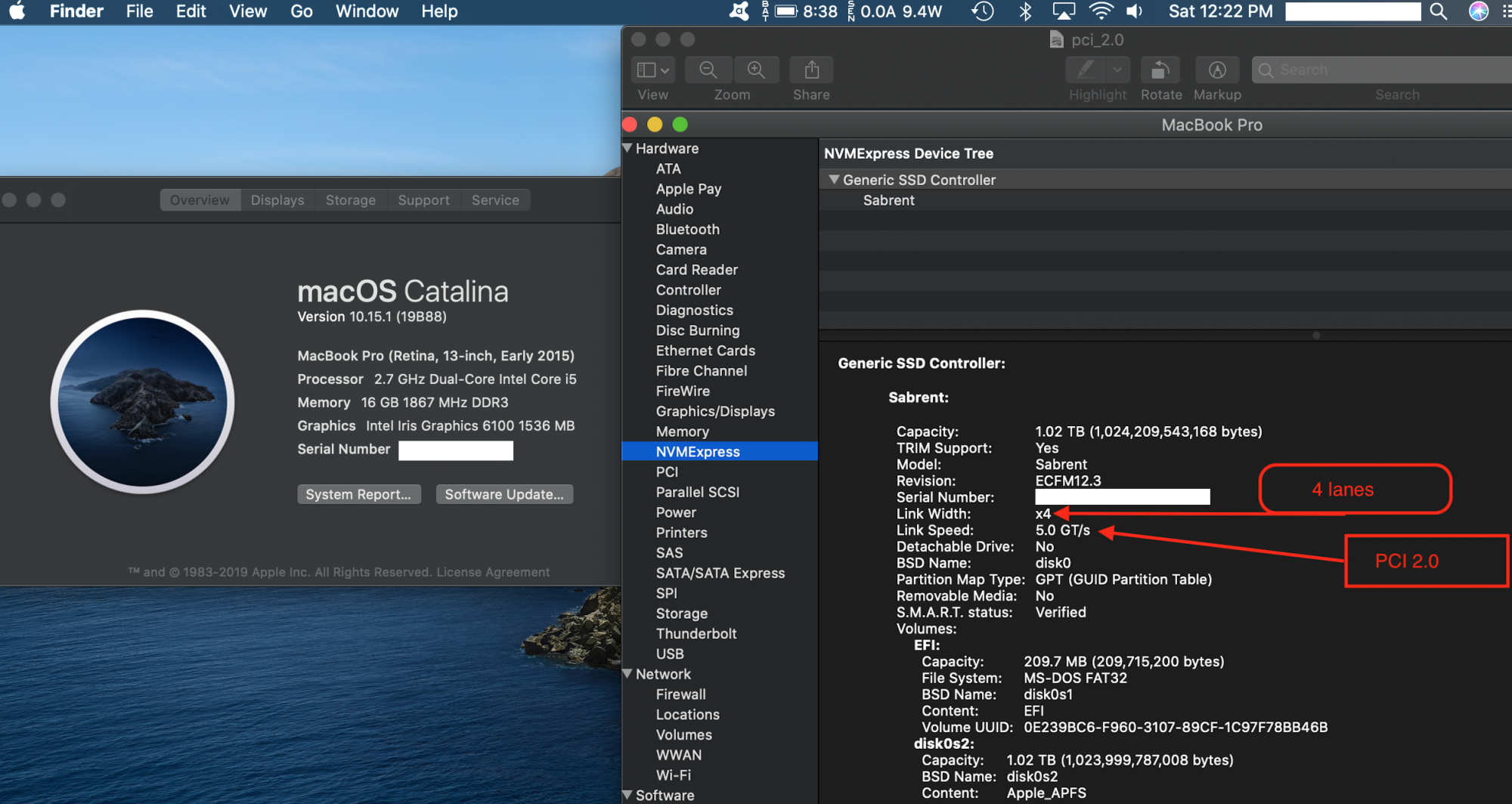Image resolution: width=1512 pixels, height=804 pixels.
Task: Click the Software Update button
Action: (504, 494)
